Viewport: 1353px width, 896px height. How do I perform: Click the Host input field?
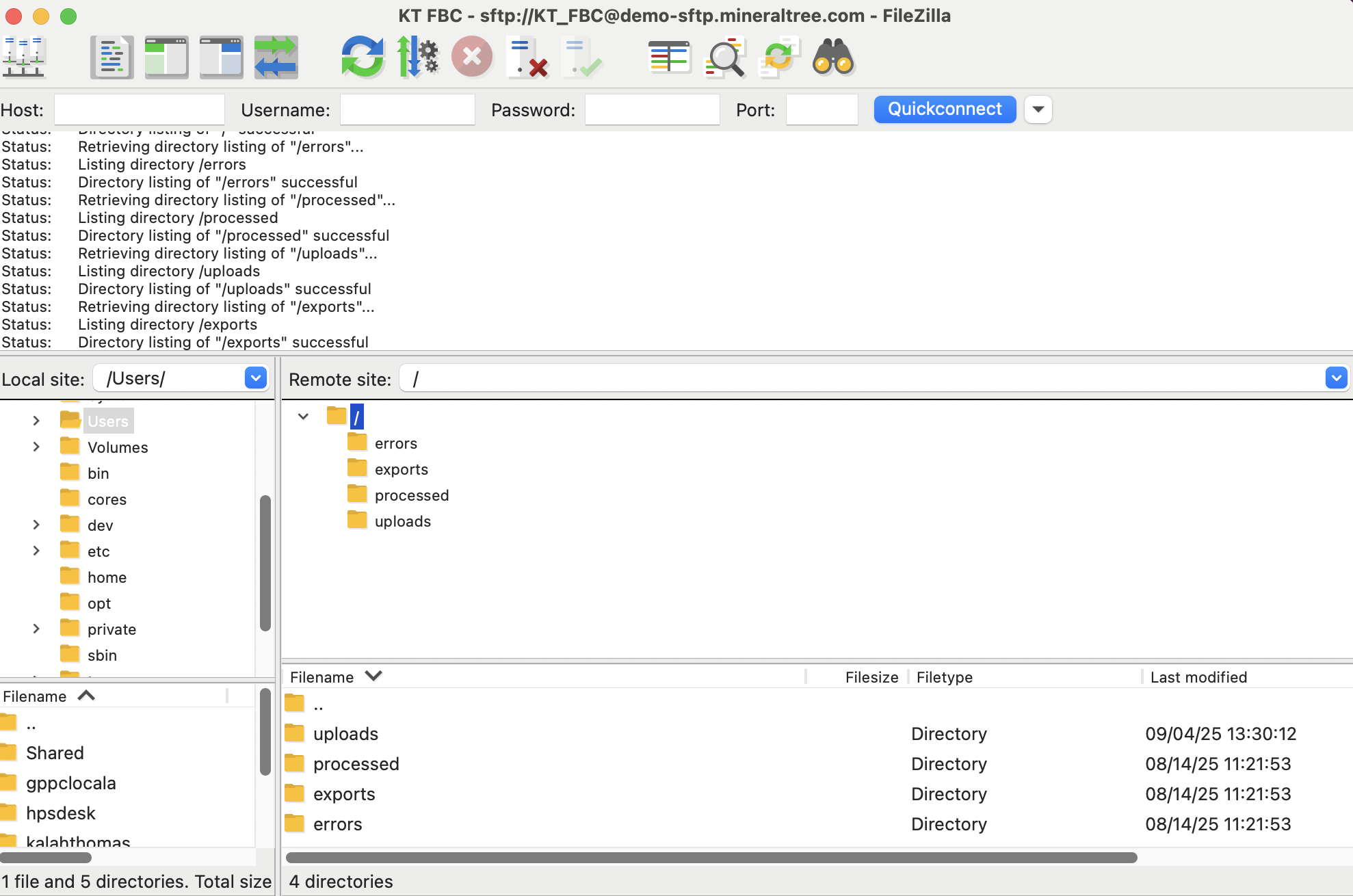(x=140, y=109)
